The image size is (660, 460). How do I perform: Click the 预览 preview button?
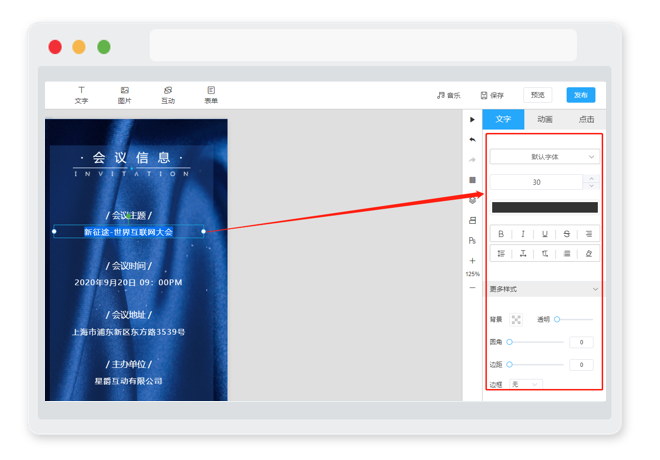tap(538, 95)
